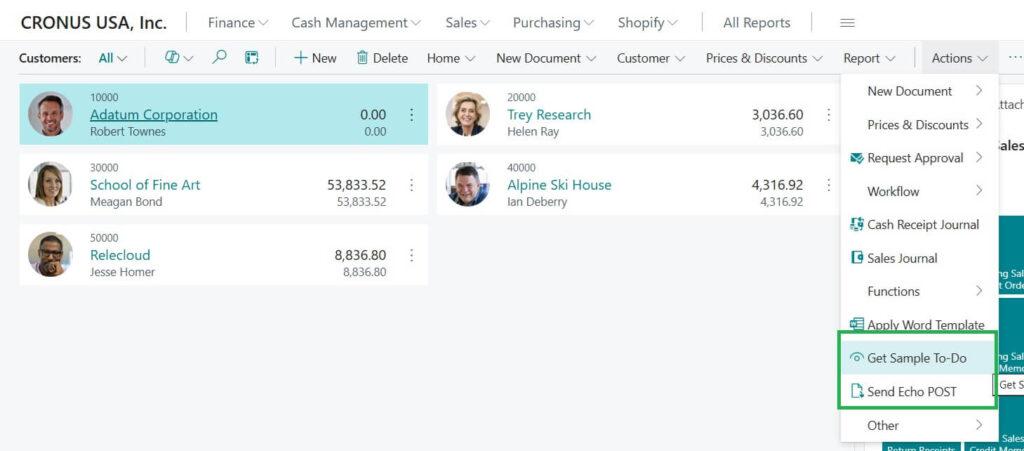Click customer number 10000

(x=104, y=97)
